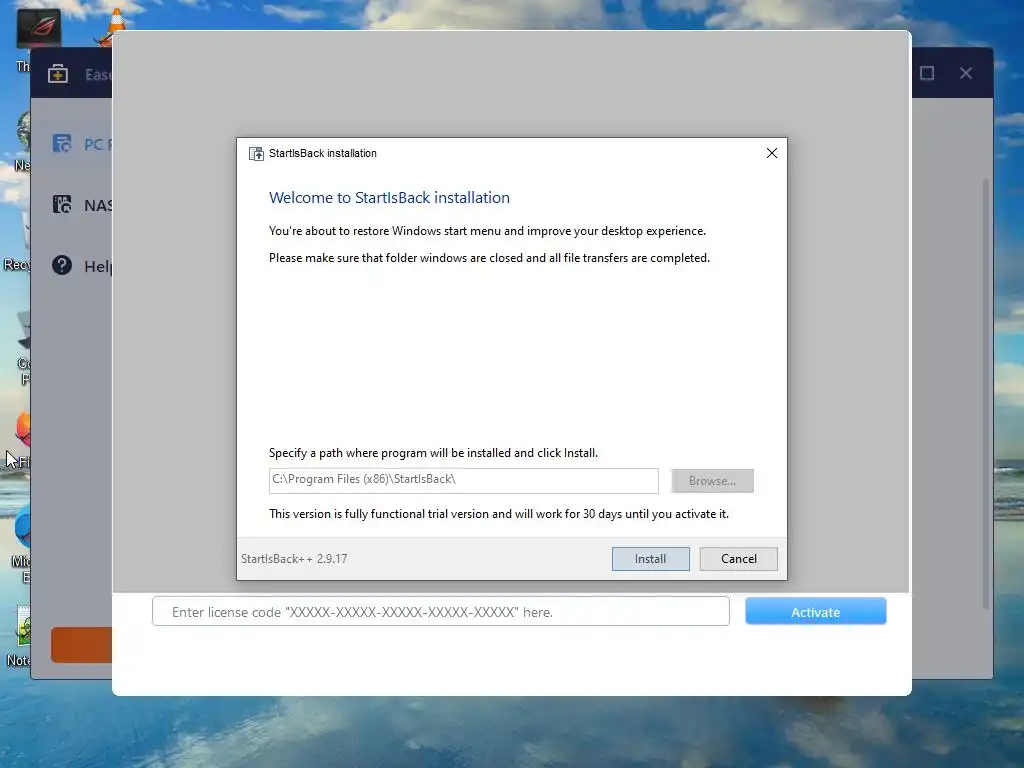Maximize the background EaseUS window

(927, 73)
